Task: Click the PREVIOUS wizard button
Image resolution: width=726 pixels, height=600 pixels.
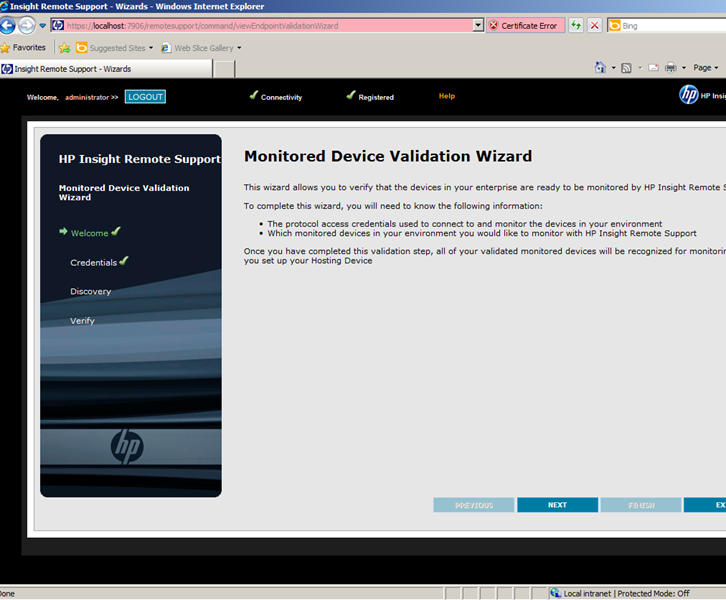Action: coord(474,505)
